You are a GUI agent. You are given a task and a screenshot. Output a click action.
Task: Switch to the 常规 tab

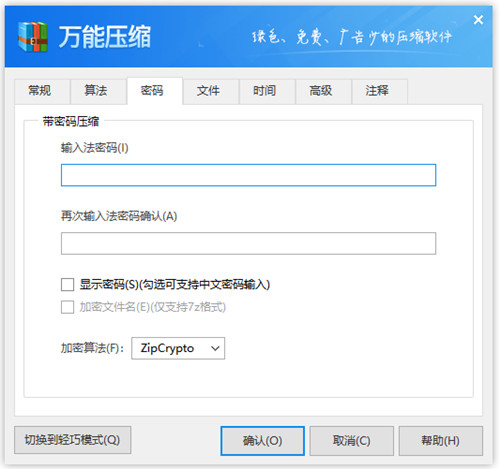[x=42, y=91]
